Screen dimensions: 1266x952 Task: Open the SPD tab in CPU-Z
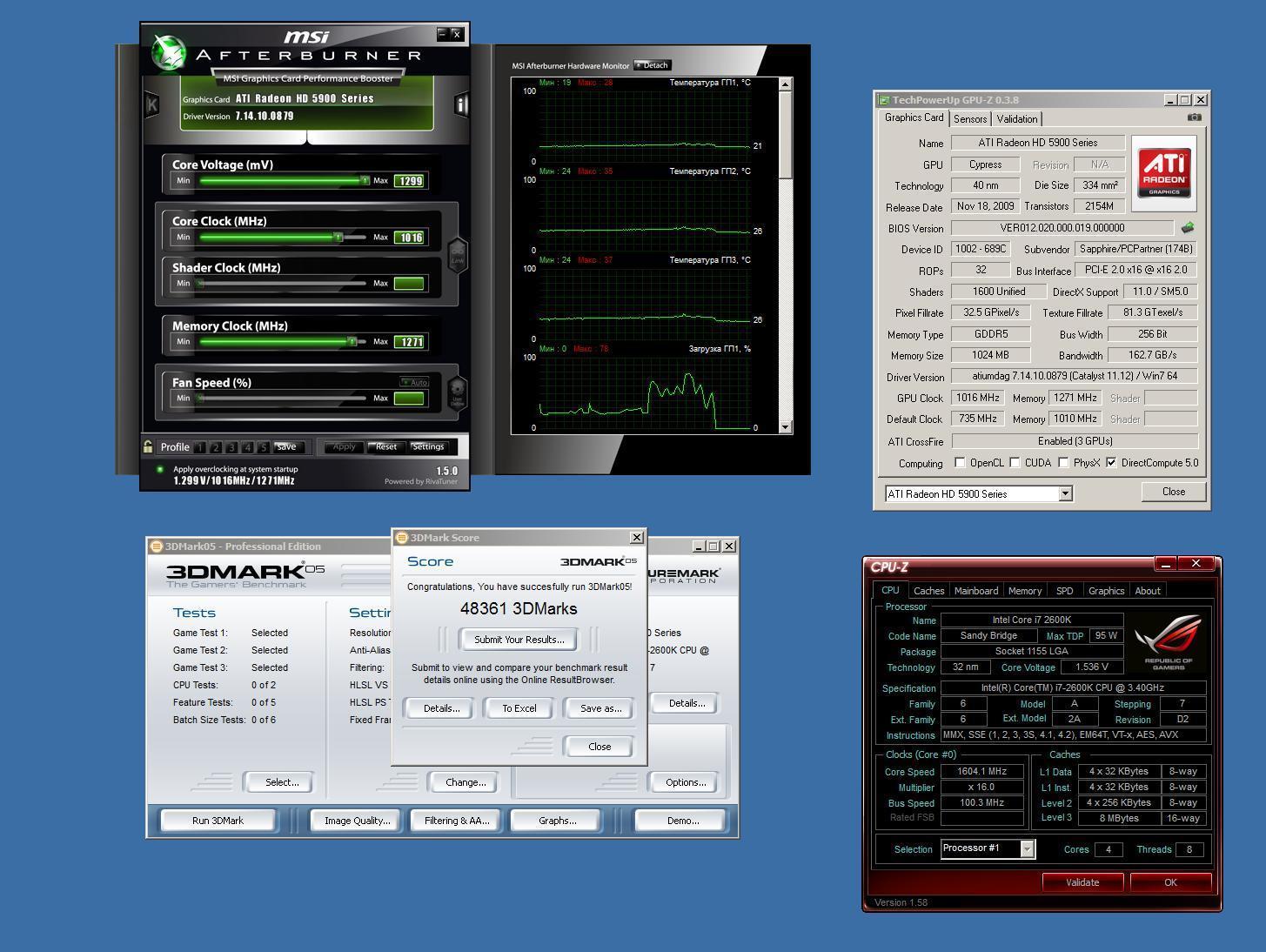tap(1064, 591)
